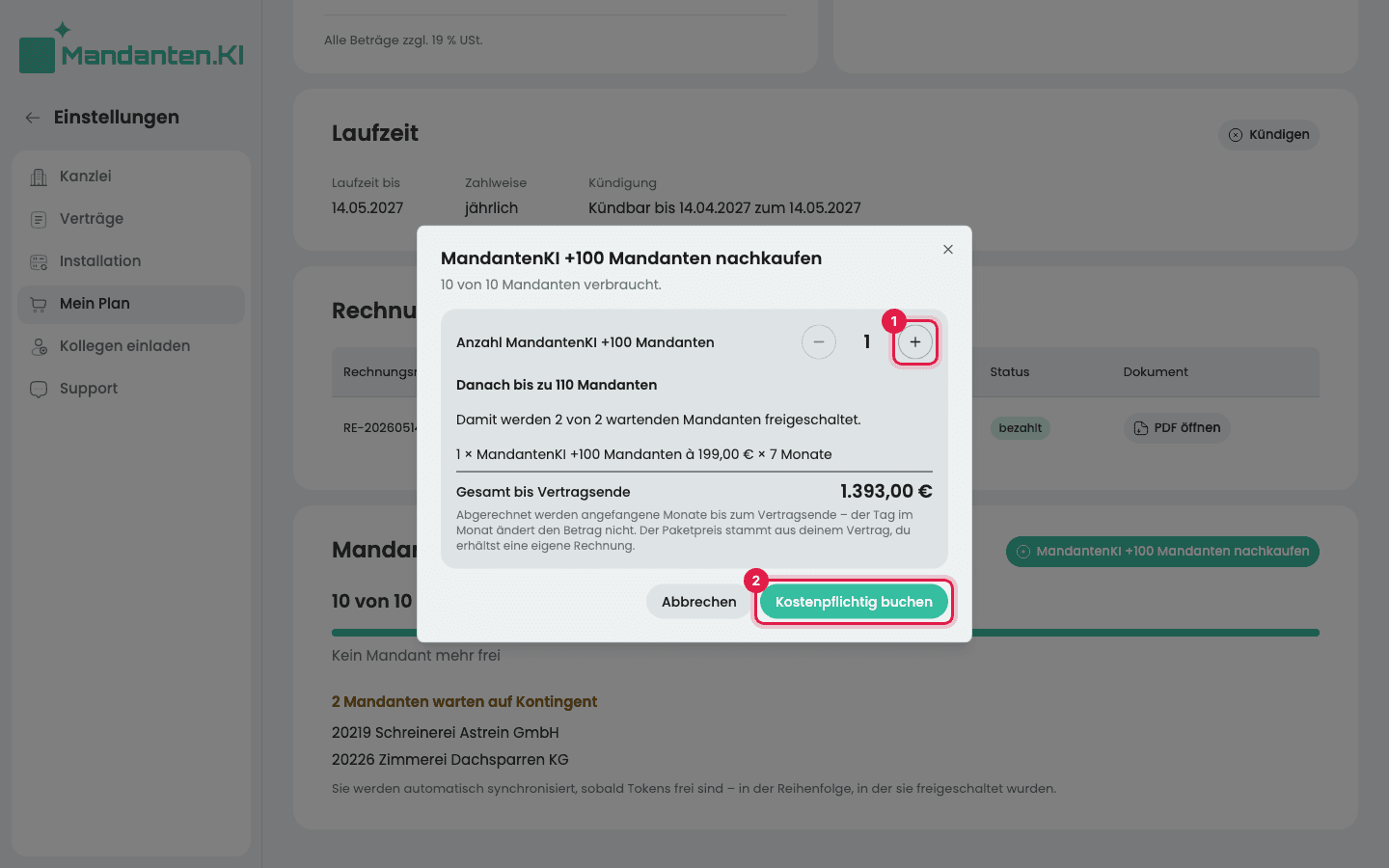Open the invoice via PDF öffnen
Screen dimensions: 1389x868
(1177, 428)
